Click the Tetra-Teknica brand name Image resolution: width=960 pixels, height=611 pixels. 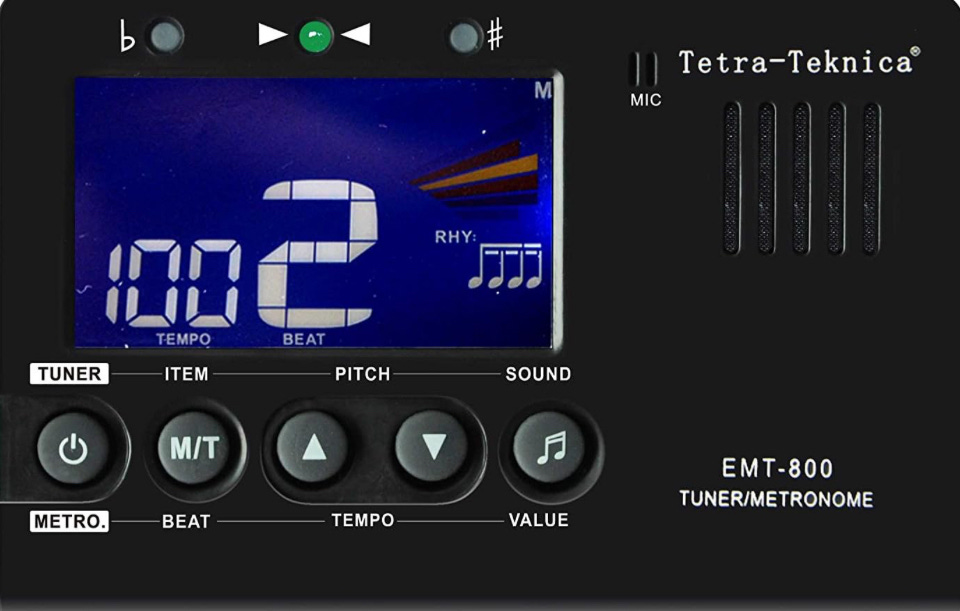pos(799,61)
